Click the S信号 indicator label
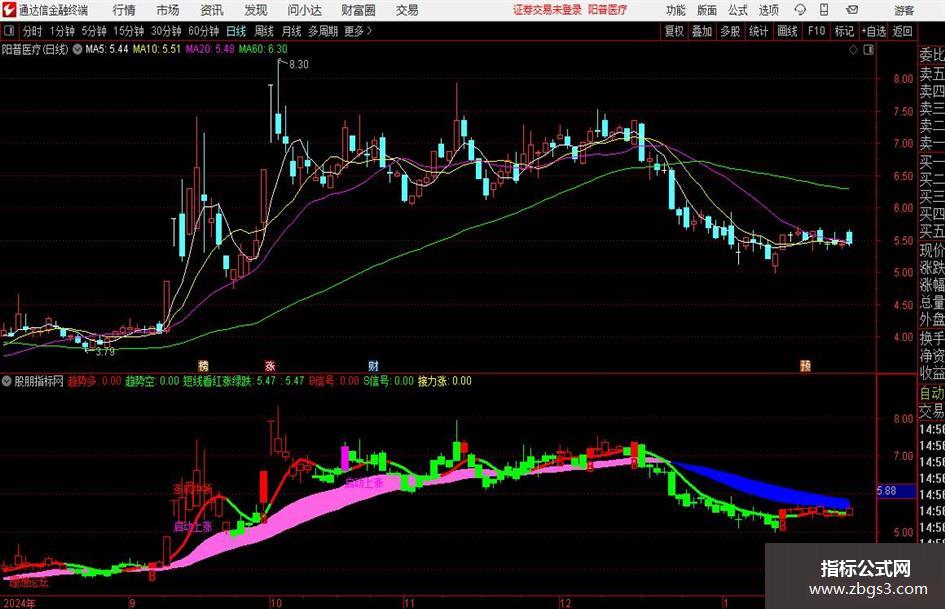This screenshot has width=945, height=609. click(x=378, y=381)
